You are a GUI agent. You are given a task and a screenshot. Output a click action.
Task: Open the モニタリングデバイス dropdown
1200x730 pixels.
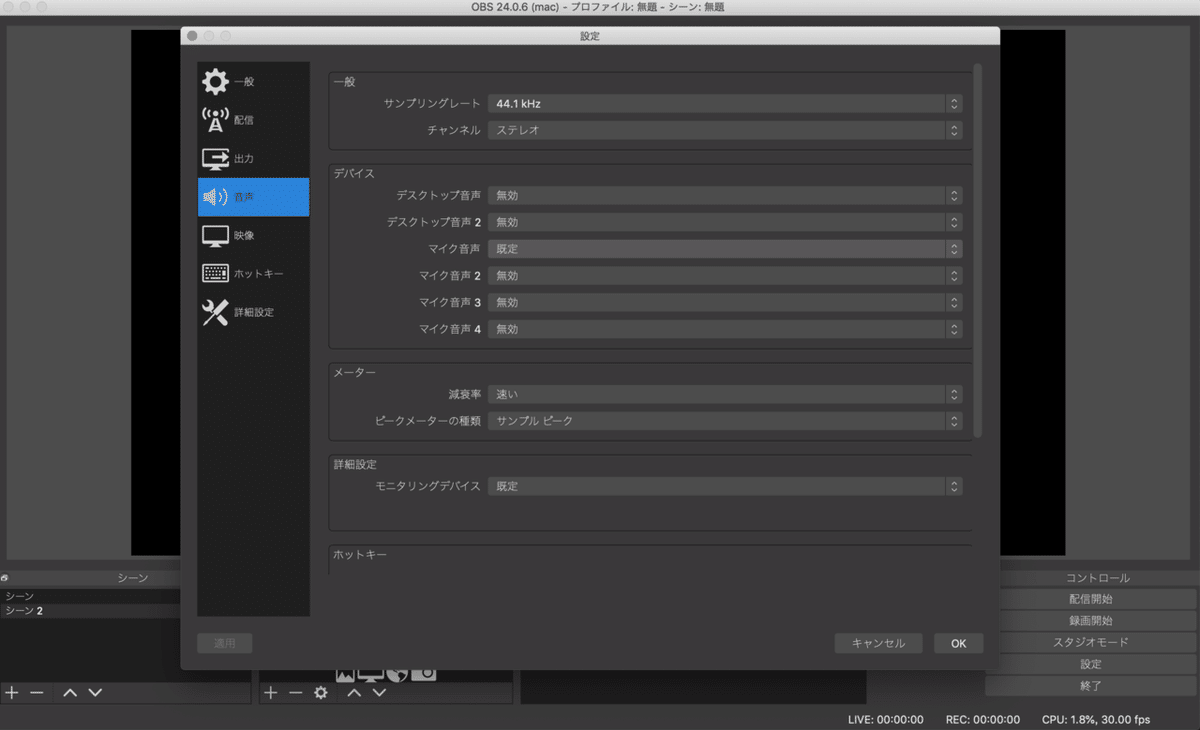click(x=725, y=486)
